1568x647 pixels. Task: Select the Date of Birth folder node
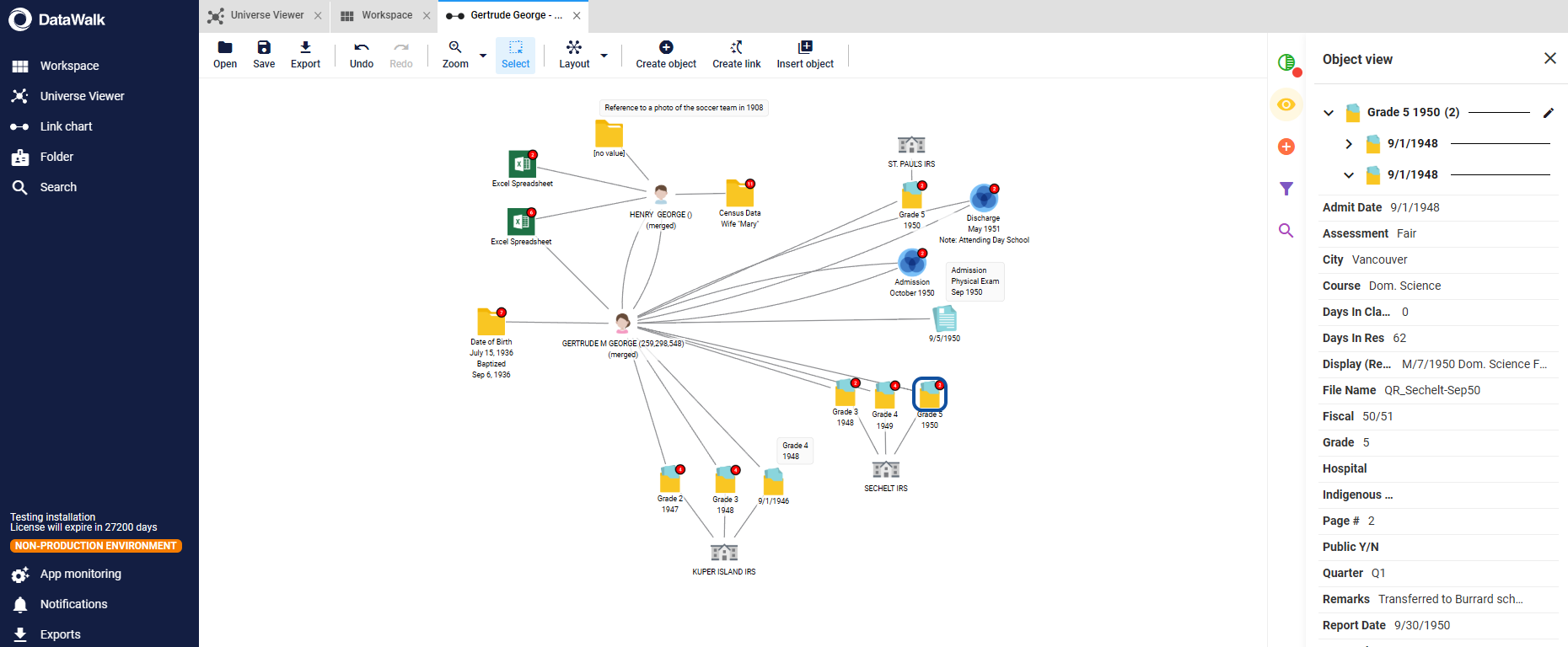(491, 321)
